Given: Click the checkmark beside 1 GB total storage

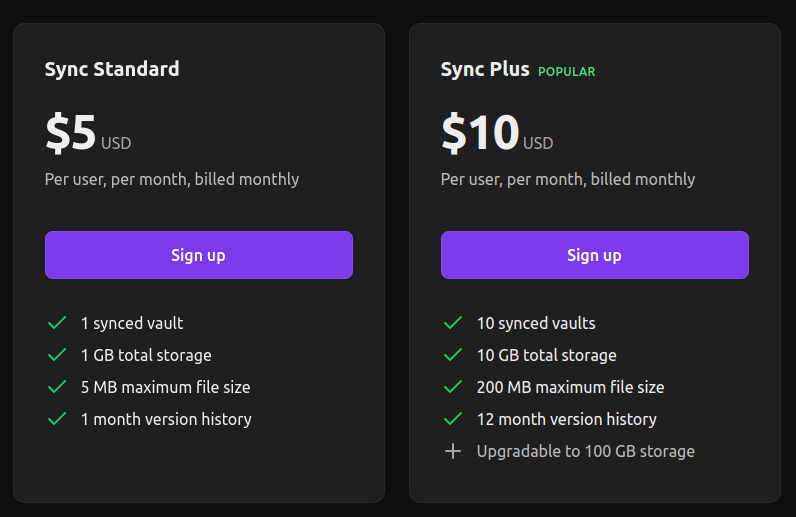Looking at the screenshot, I should [57, 355].
